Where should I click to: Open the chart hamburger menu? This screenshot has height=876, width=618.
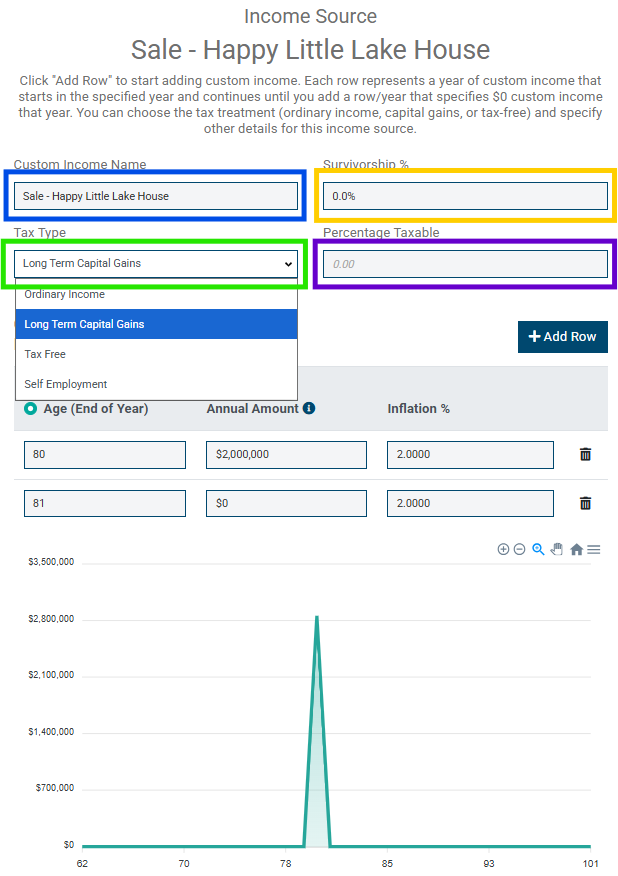point(594,549)
